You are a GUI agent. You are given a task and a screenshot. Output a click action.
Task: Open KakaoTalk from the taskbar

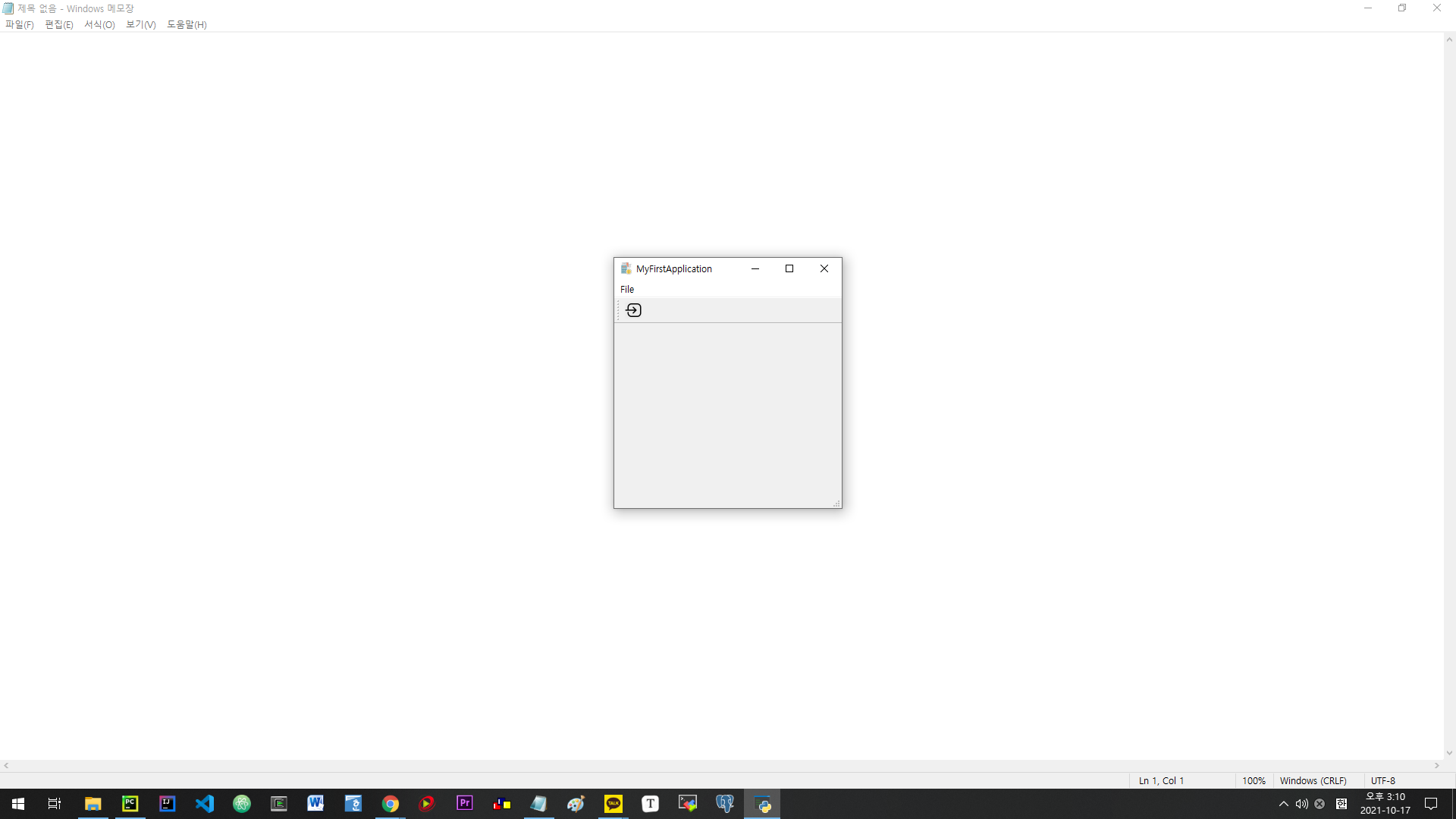pyautogui.click(x=613, y=804)
